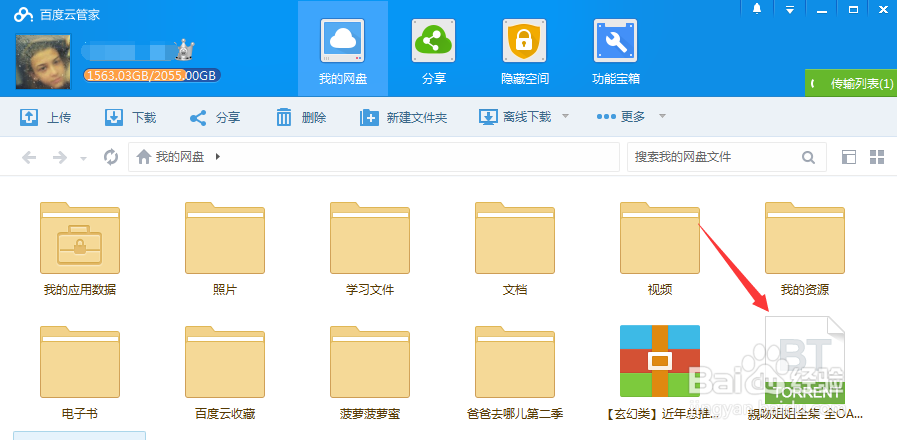
Task: Select the 文档 folder
Action: [x=515, y=249]
